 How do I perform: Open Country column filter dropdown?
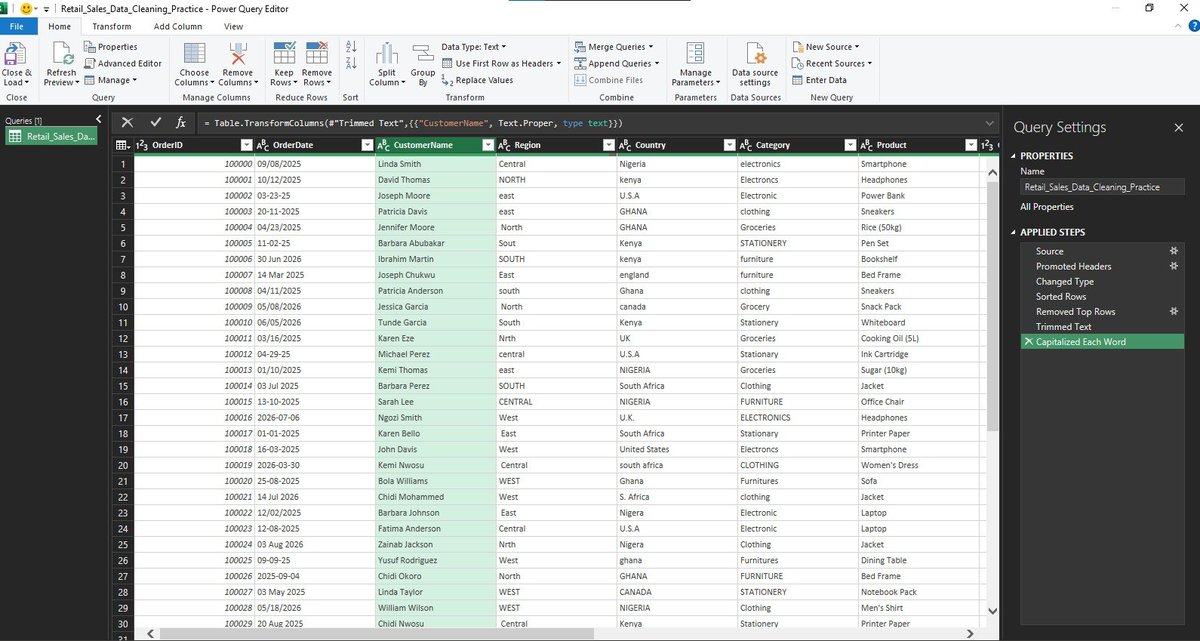(729, 145)
